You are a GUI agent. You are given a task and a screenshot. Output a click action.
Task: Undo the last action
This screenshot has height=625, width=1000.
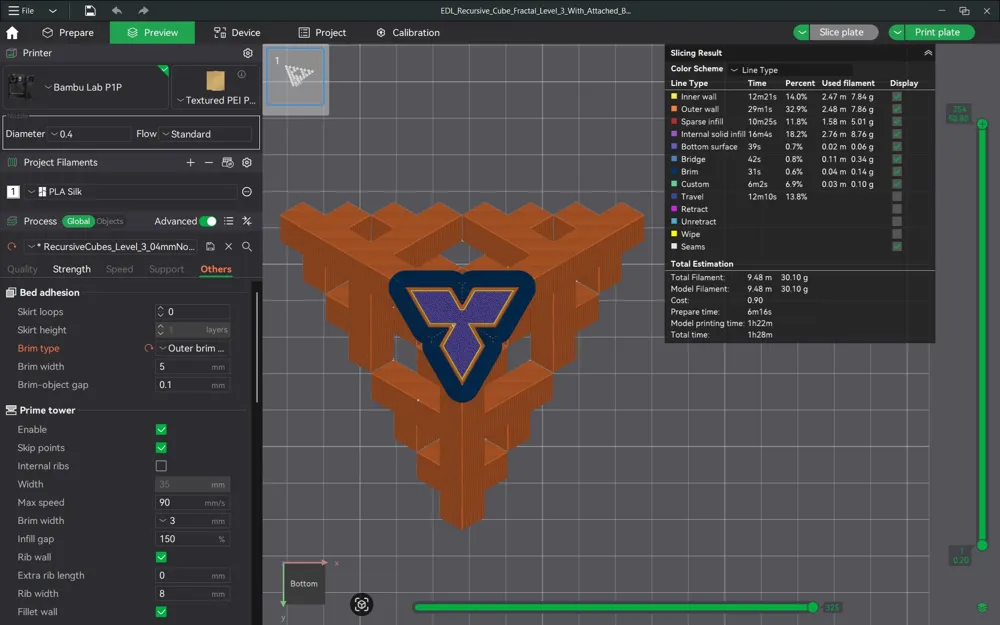tap(117, 10)
